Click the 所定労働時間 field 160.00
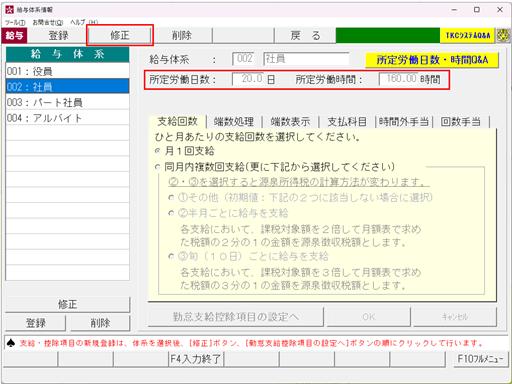The width and height of the screenshot is (512, 384). pos(398,79)
